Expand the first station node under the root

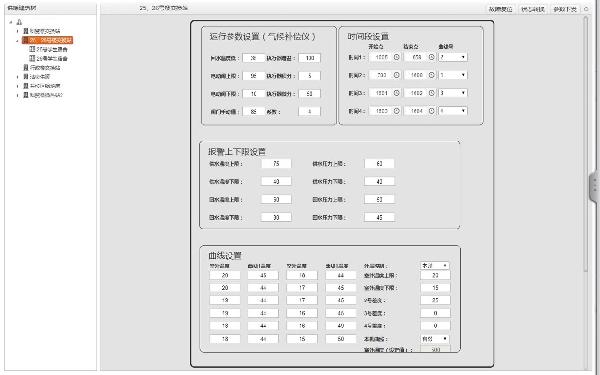[x=17, y=31]
